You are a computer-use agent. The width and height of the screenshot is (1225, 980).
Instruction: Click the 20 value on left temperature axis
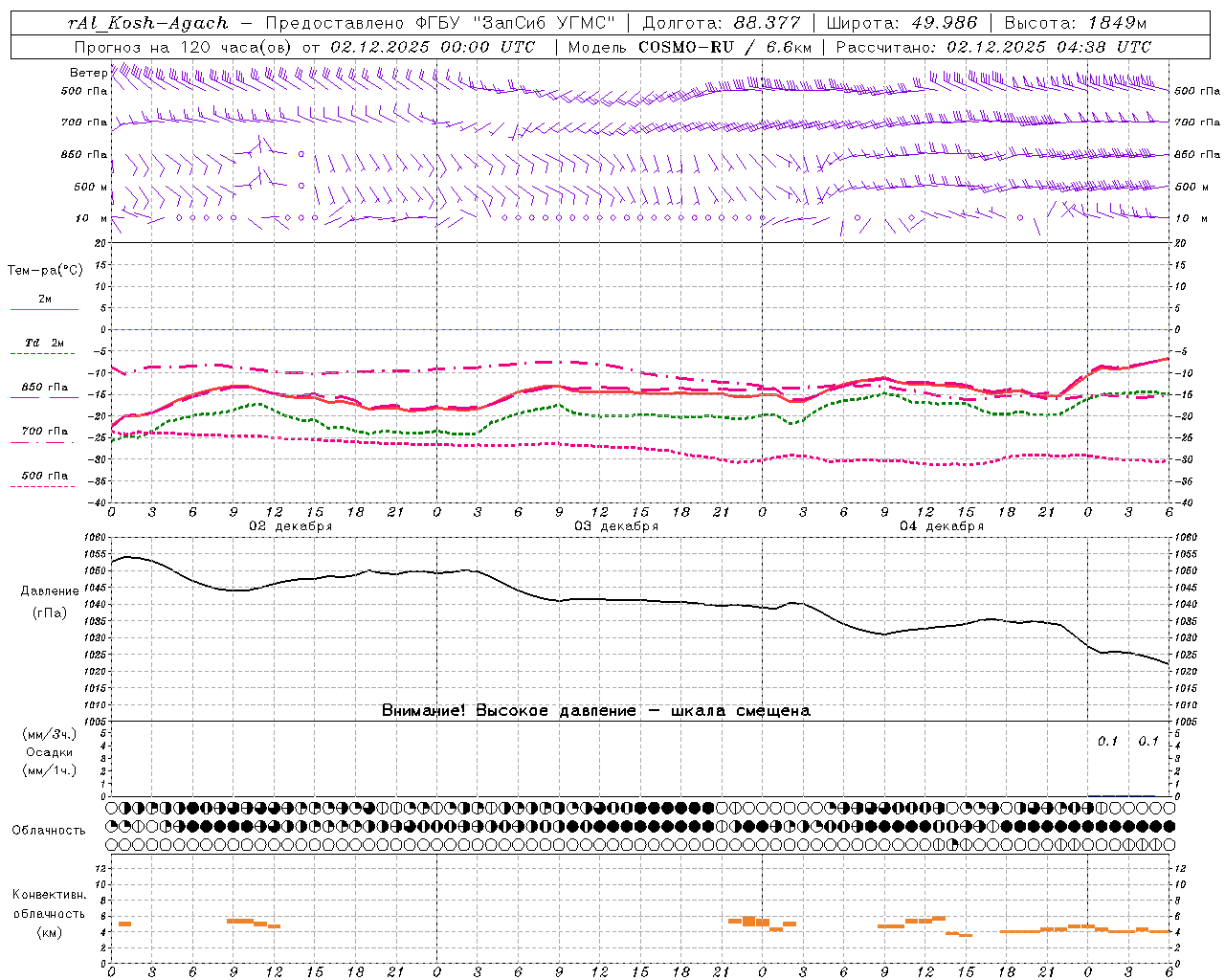pyautogui.click(x=100, y=243)
